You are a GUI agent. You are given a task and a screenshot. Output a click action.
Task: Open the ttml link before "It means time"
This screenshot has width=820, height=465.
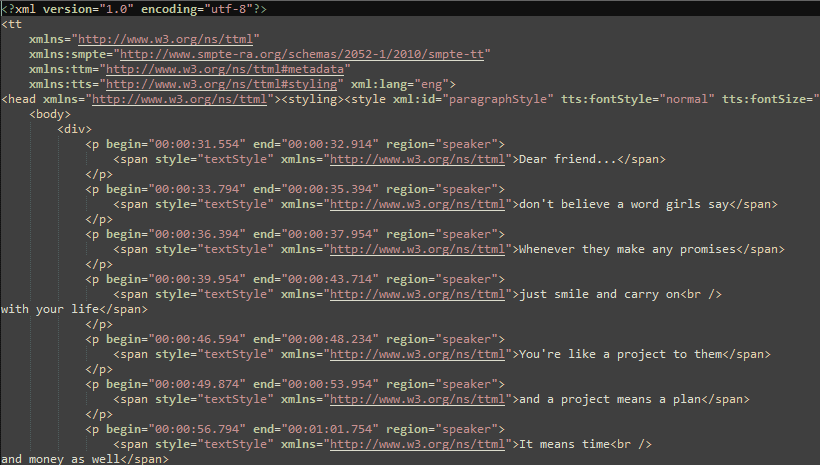click(417, 444)
